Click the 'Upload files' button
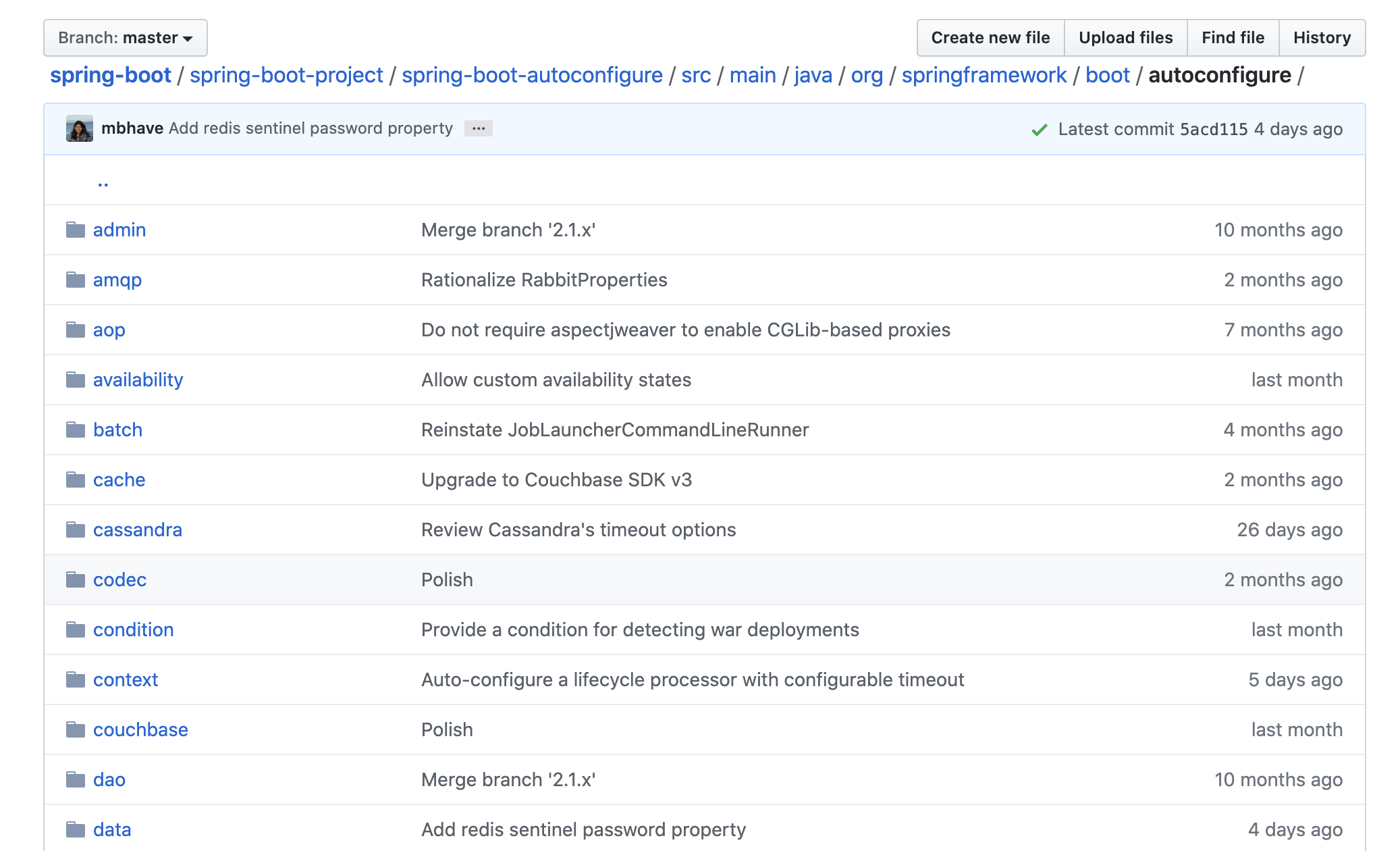Viewport: 1400px width, 851px height. pos(1125,37)
